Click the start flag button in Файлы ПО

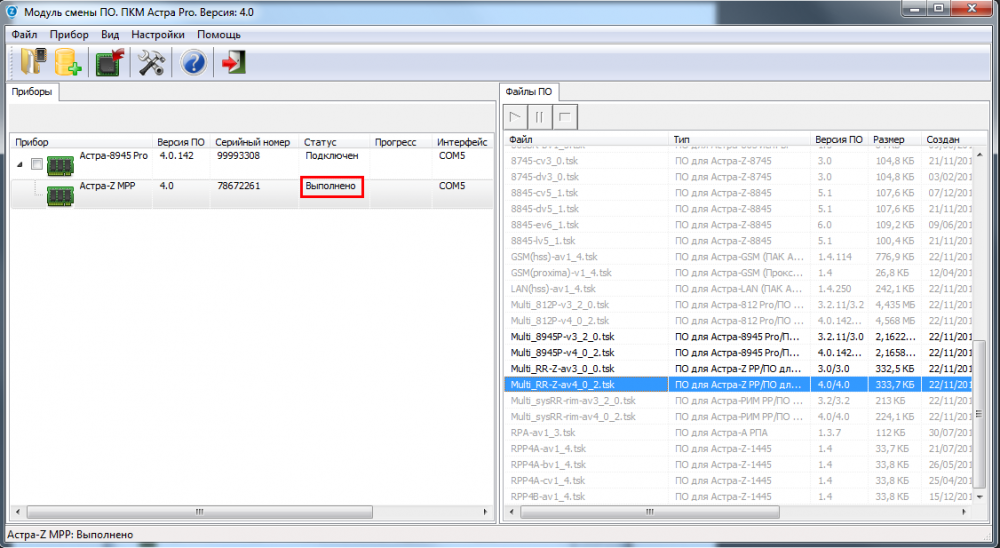[x=515, y=117]
